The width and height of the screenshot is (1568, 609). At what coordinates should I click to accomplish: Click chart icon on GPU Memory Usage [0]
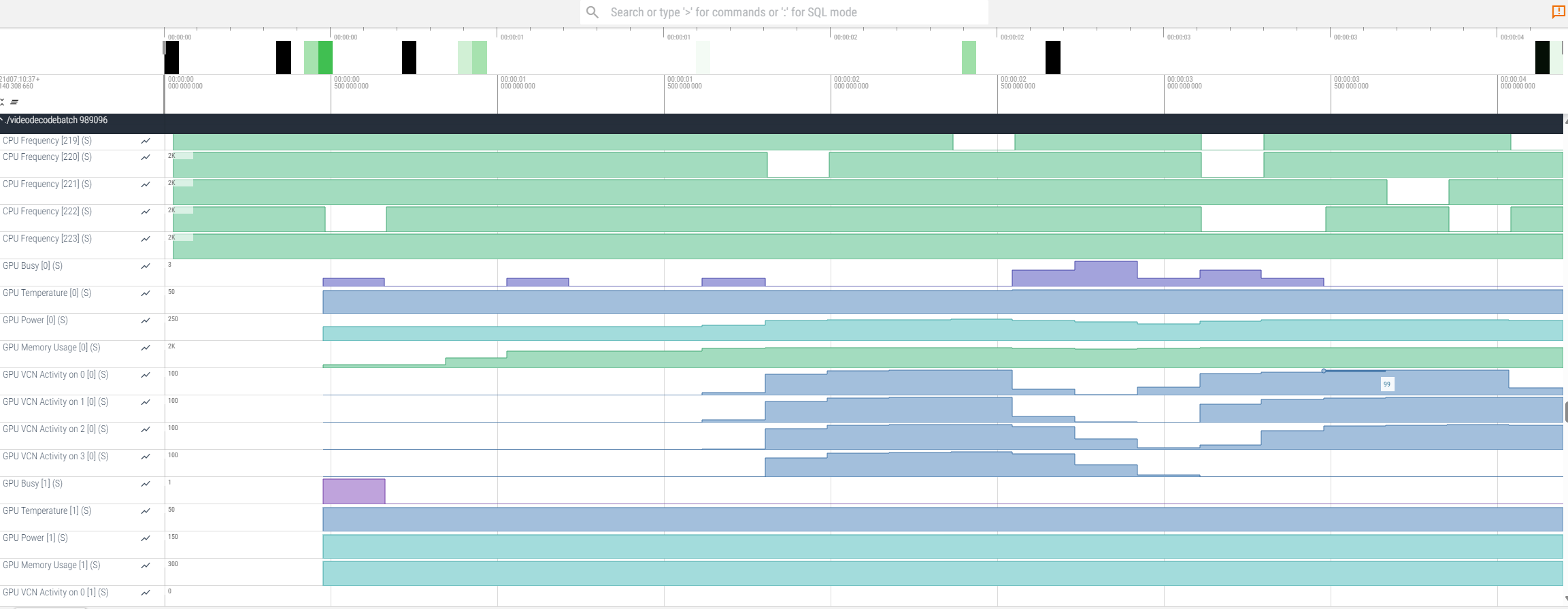click(x=146, y=348)
